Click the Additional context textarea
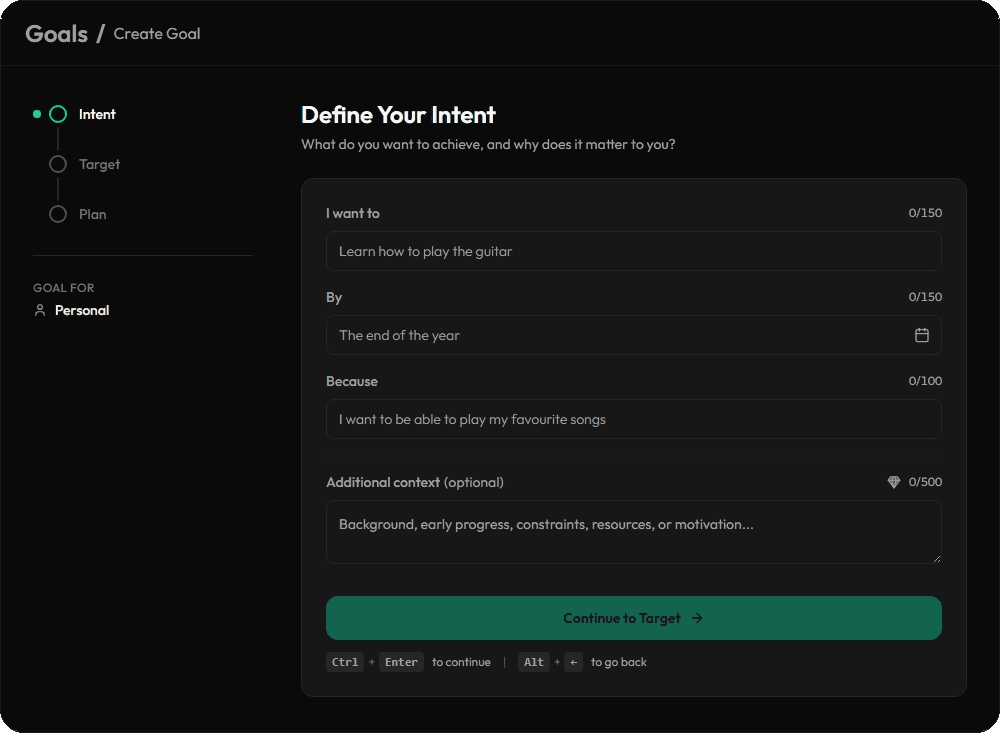 pyautogui.click(x=633, y=531)
